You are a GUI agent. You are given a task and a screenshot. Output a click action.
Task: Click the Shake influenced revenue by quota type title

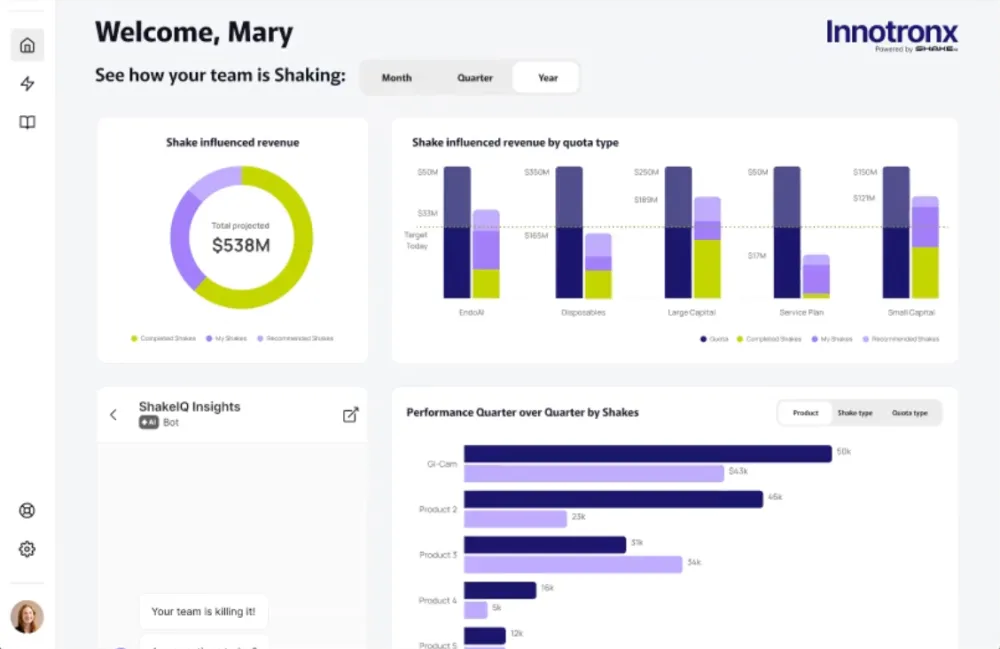click(x=515, y=143)
